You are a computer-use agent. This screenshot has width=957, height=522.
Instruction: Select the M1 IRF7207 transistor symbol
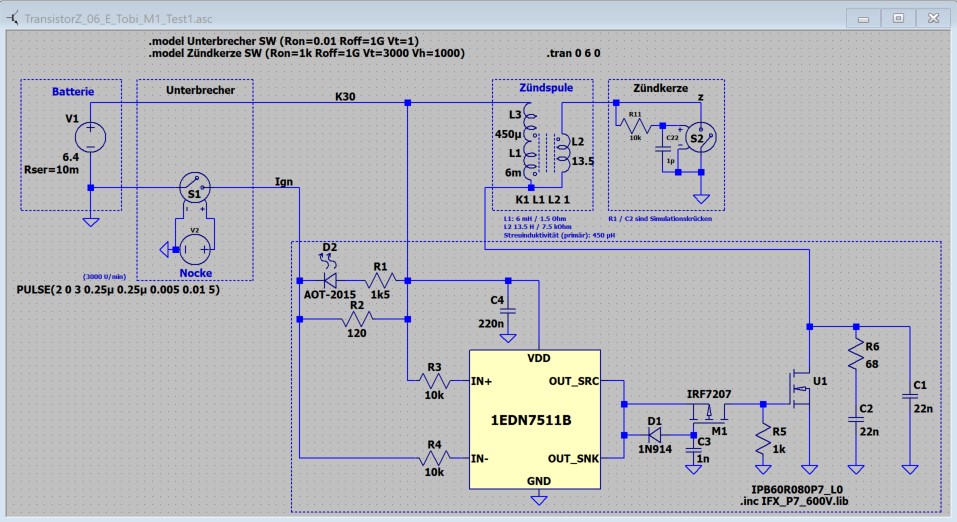tap(711, 410)
